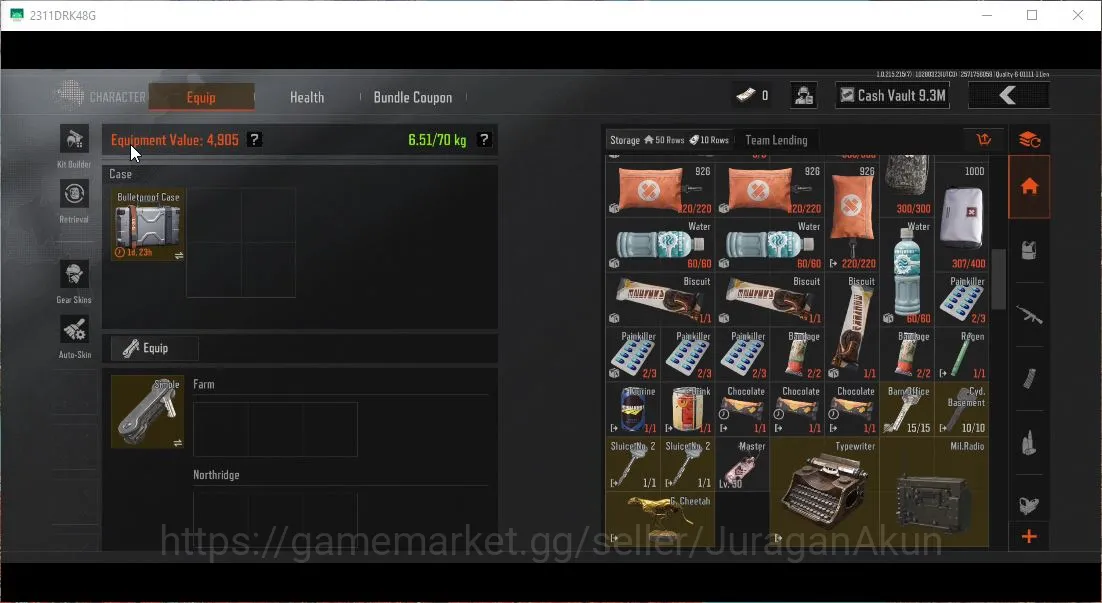Viewport: 1102px width, 603px height.
Task: Open the team members icon
Action: coord(803,95)
